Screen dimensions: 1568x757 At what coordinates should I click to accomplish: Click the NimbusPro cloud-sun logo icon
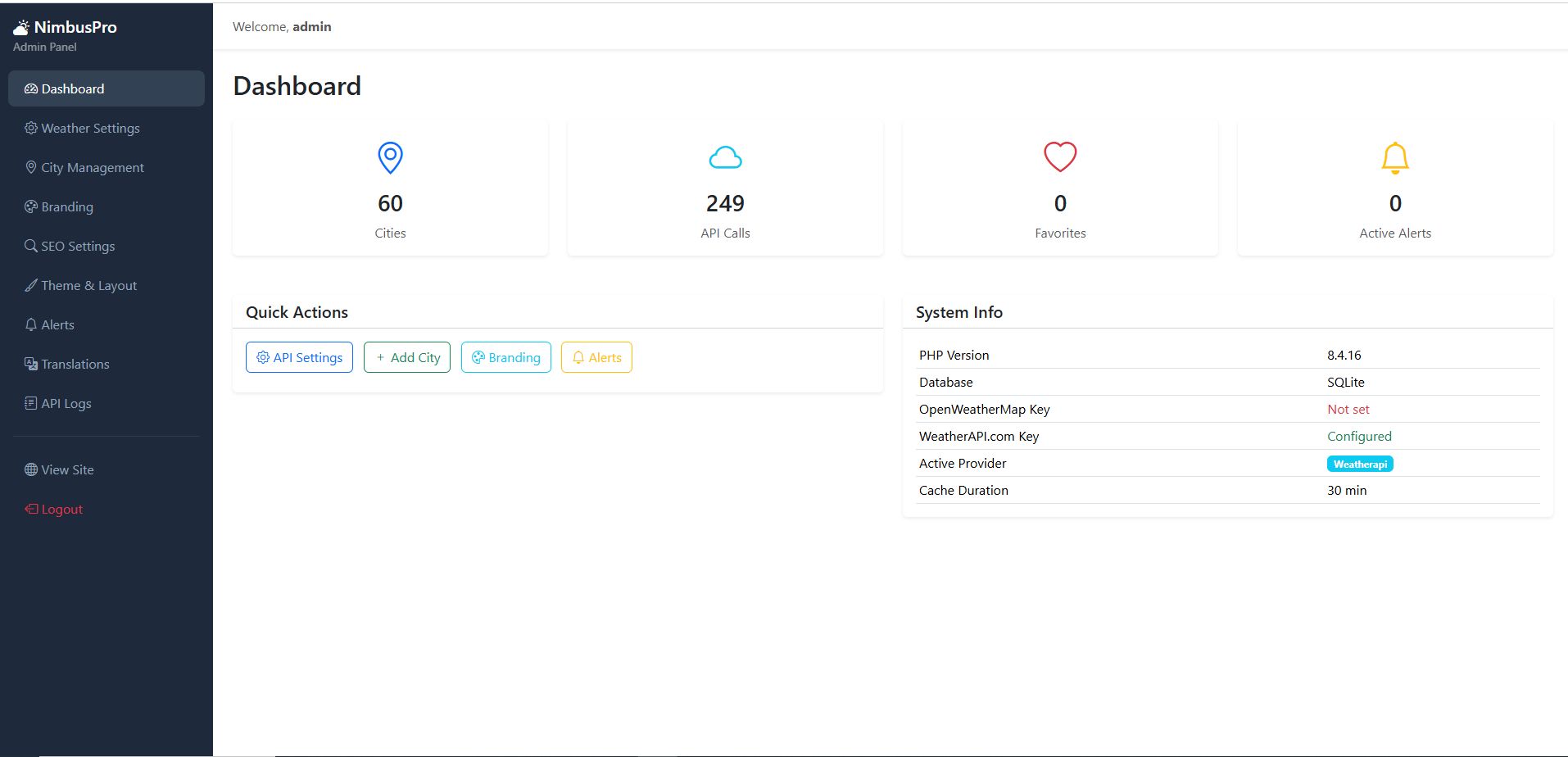pos(21,27)
